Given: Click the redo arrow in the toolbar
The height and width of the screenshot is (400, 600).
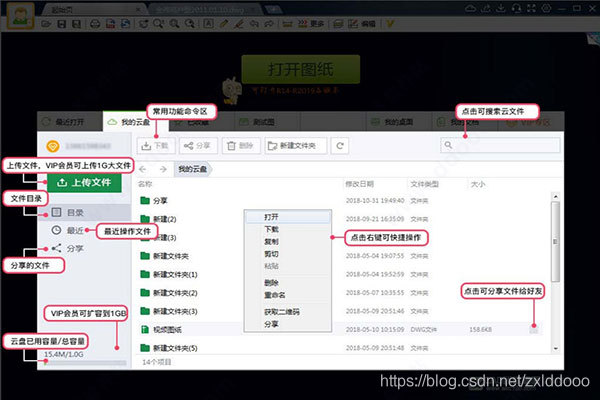Looking at the screenshot, I should click(269, 24).
